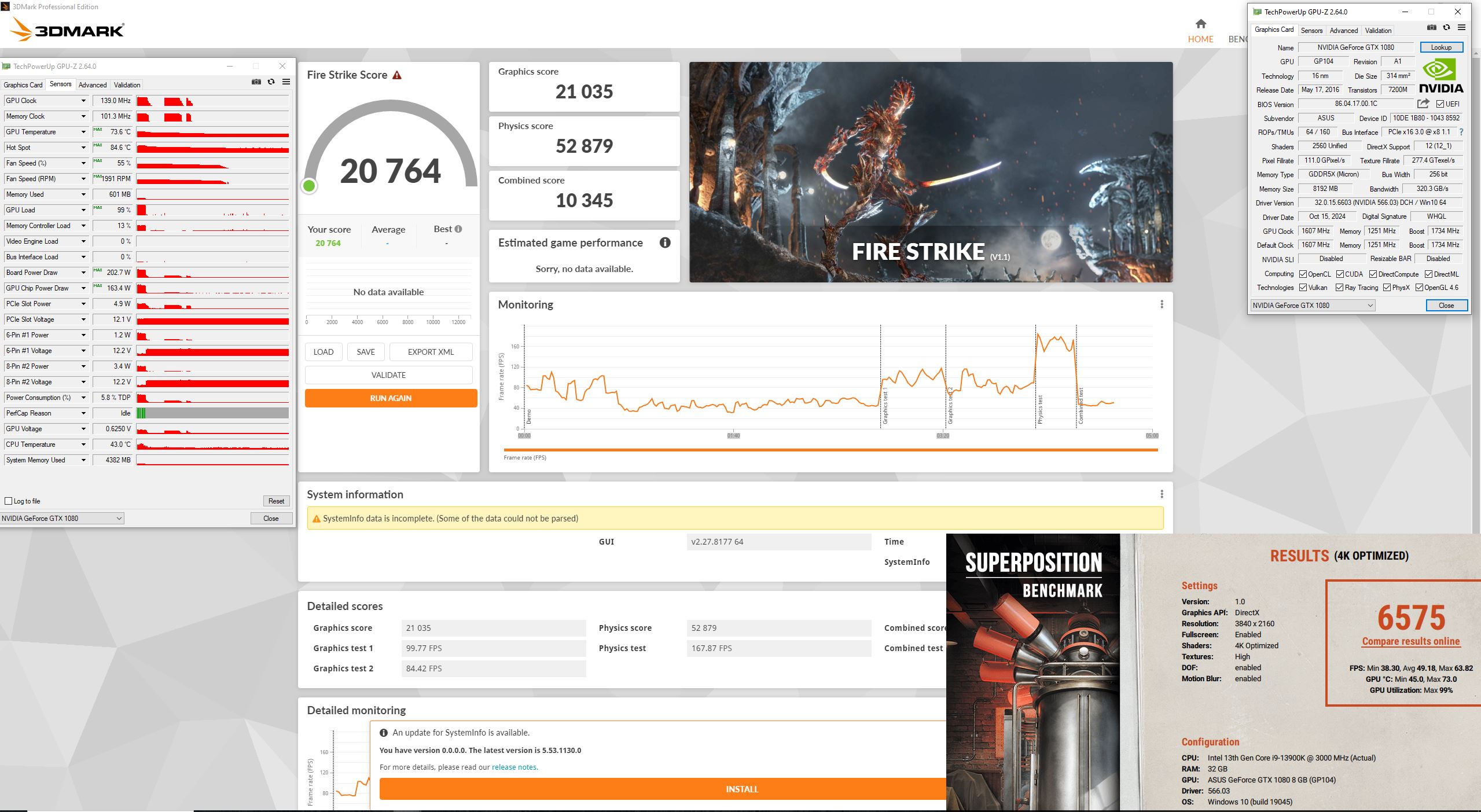Click Reset in GPU-Z Sensors window
This screenshot has width=1481, height=812.
pos(276,501)
